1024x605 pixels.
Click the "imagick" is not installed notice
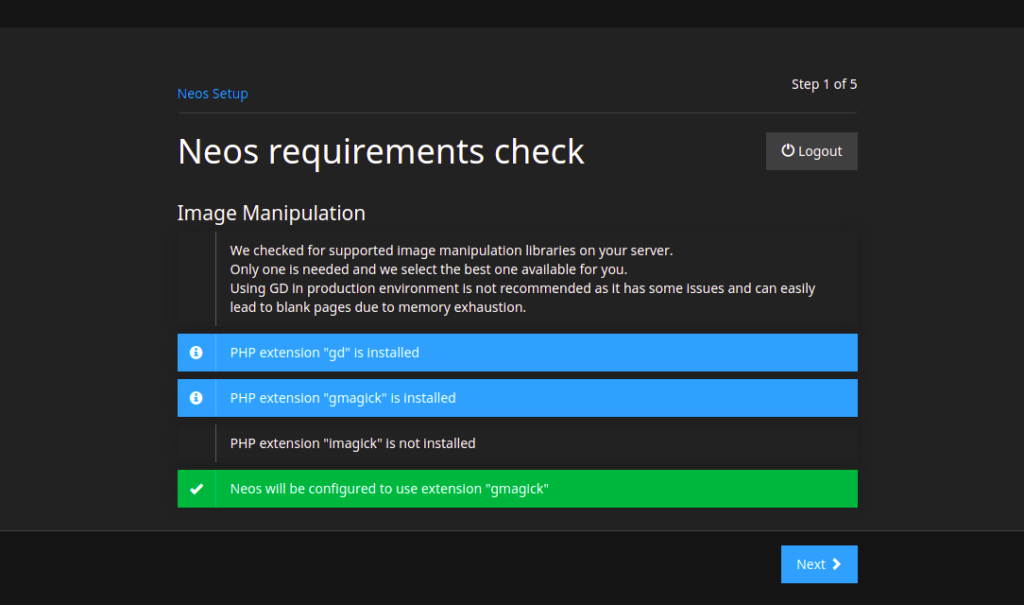(x=517, y=443)
